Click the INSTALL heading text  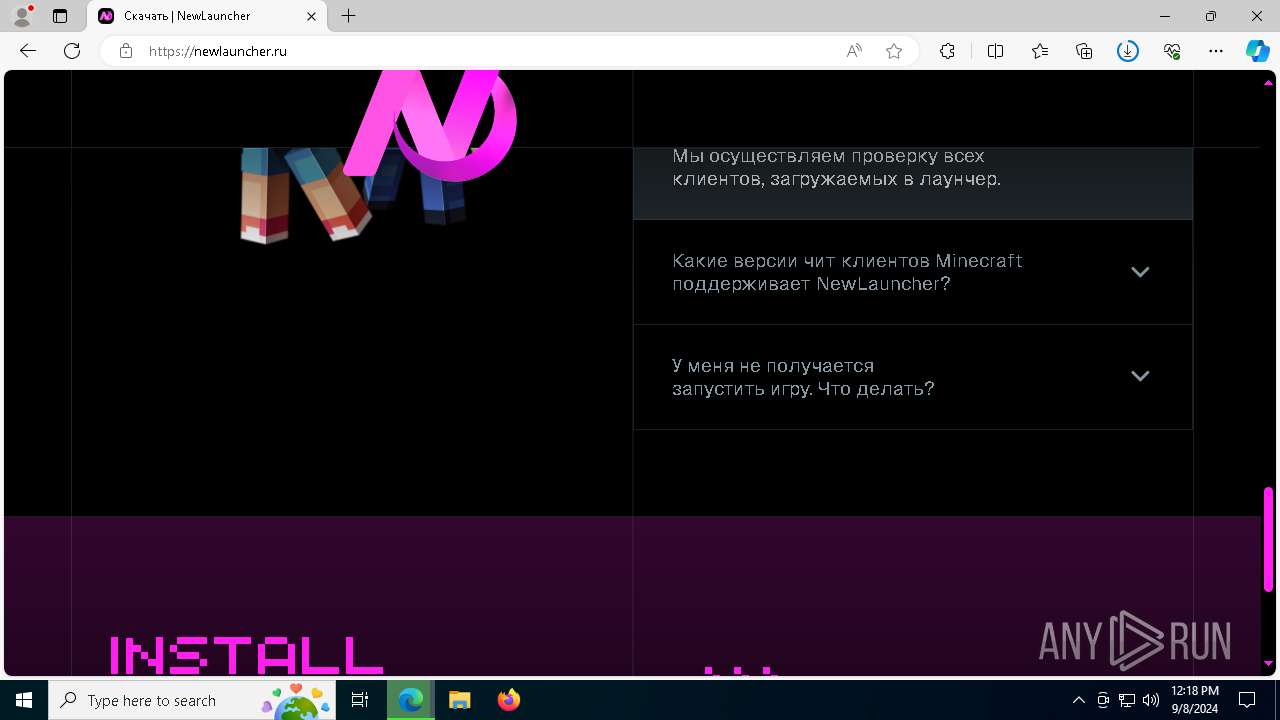[246, 655]
